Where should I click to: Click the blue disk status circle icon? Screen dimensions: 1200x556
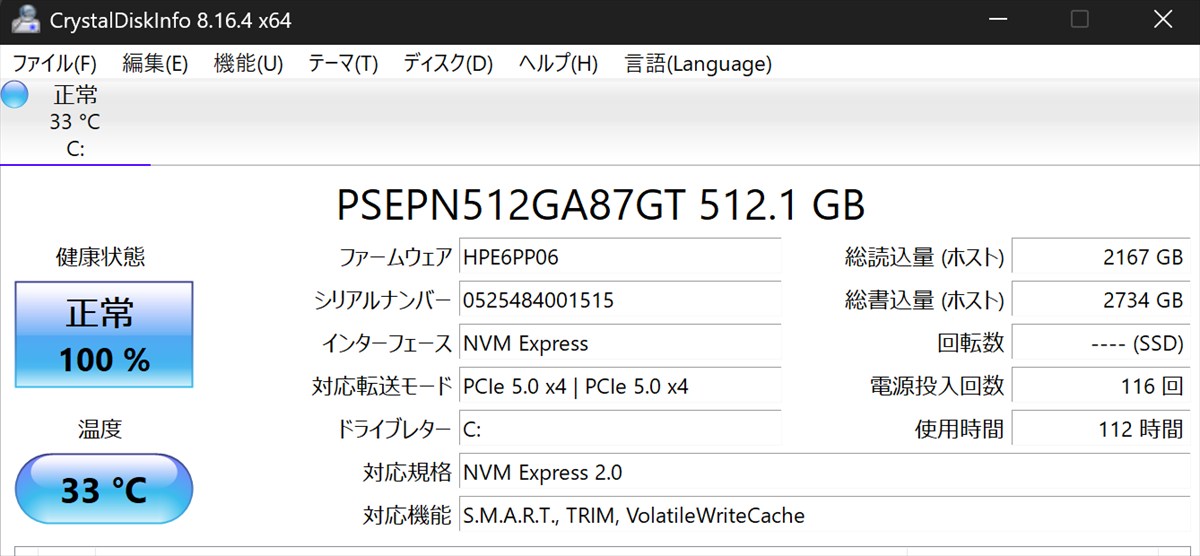pyautogui.click(x=15, y=95)
